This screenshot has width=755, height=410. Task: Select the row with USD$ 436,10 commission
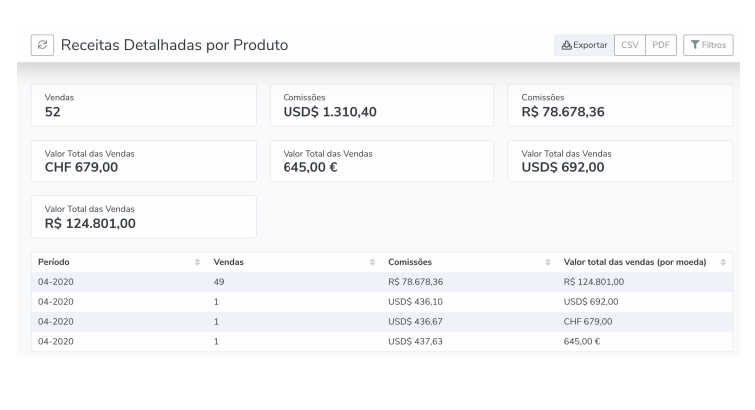pyautogui.click(x=382, y=302)
